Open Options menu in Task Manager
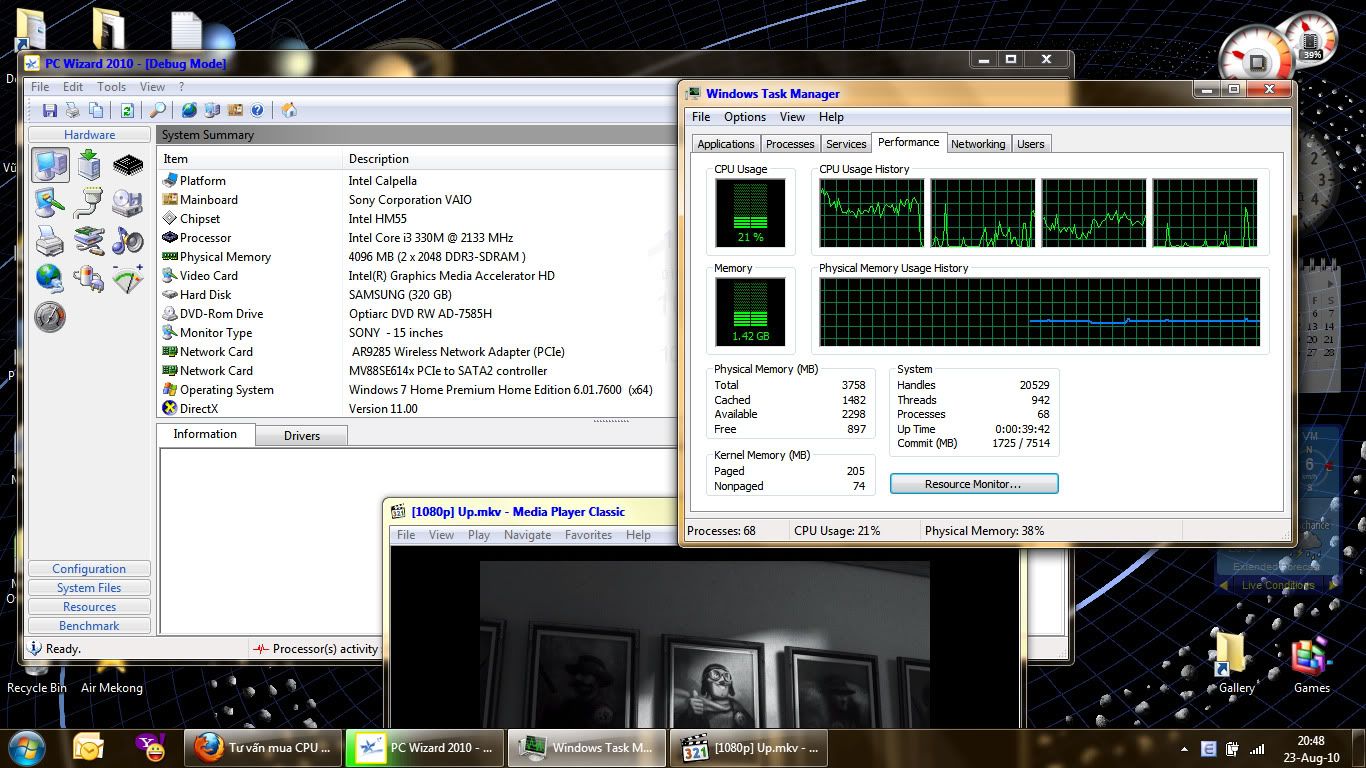This screenshot has width=1366, height=768. pyautogui.click(x=745, y=117)
